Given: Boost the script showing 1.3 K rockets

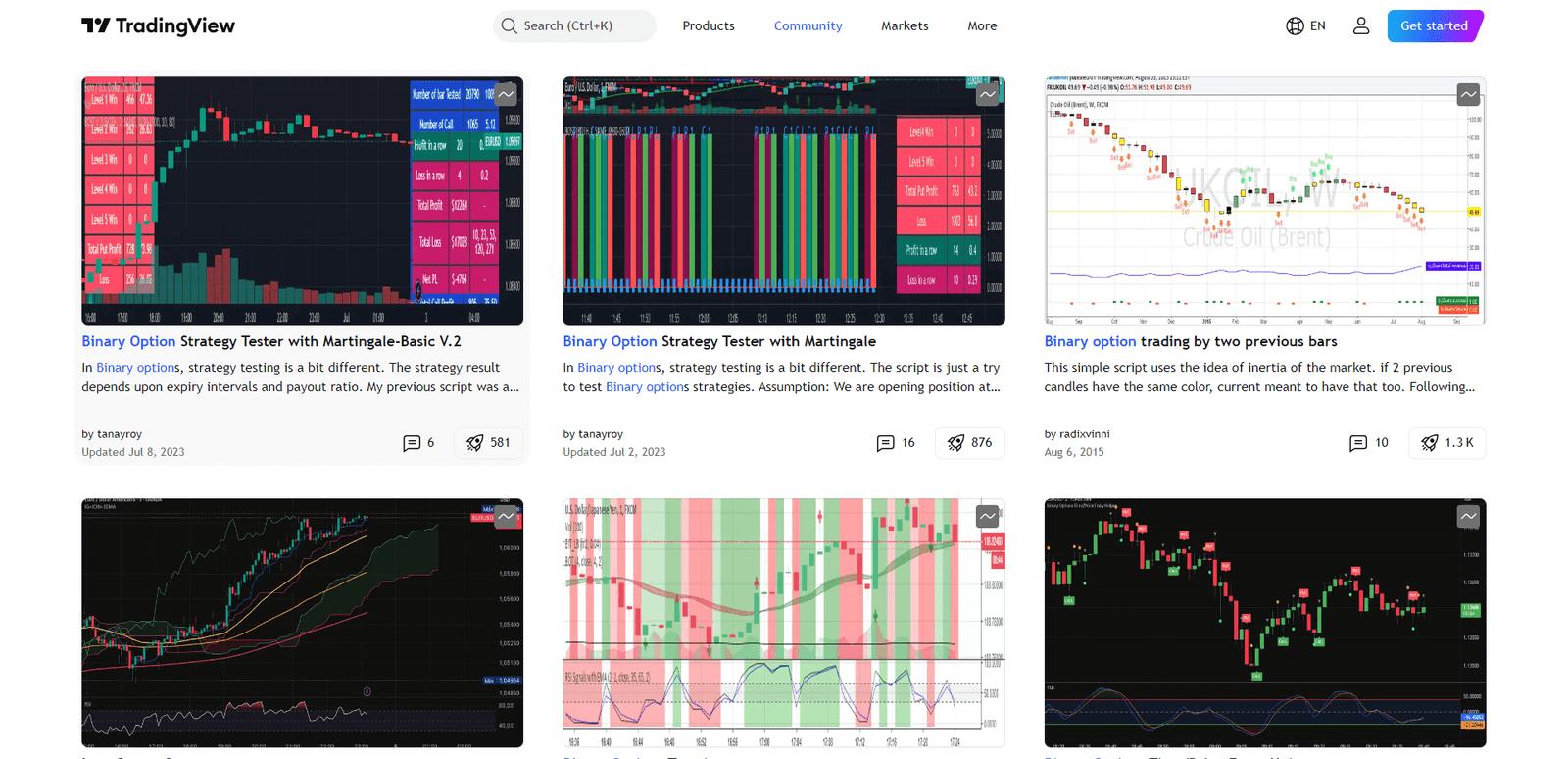Looking at the screenshot, I should [1447, 443].
